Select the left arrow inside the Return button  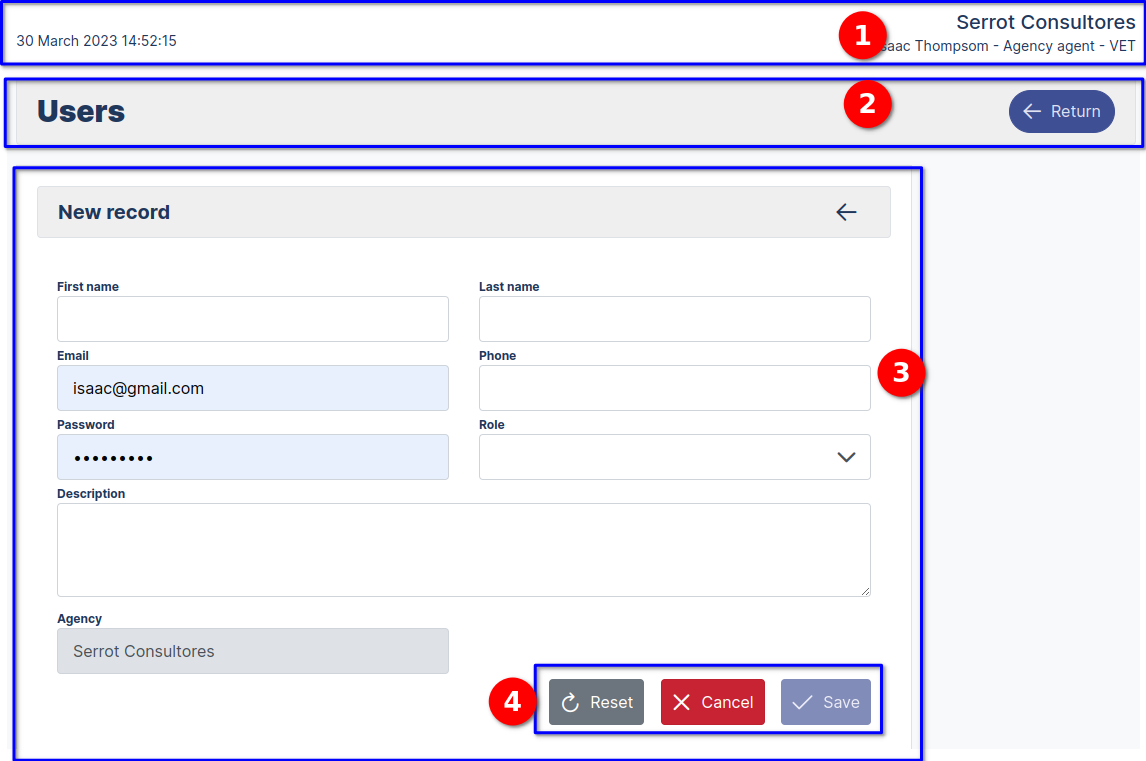point(1032,111)
